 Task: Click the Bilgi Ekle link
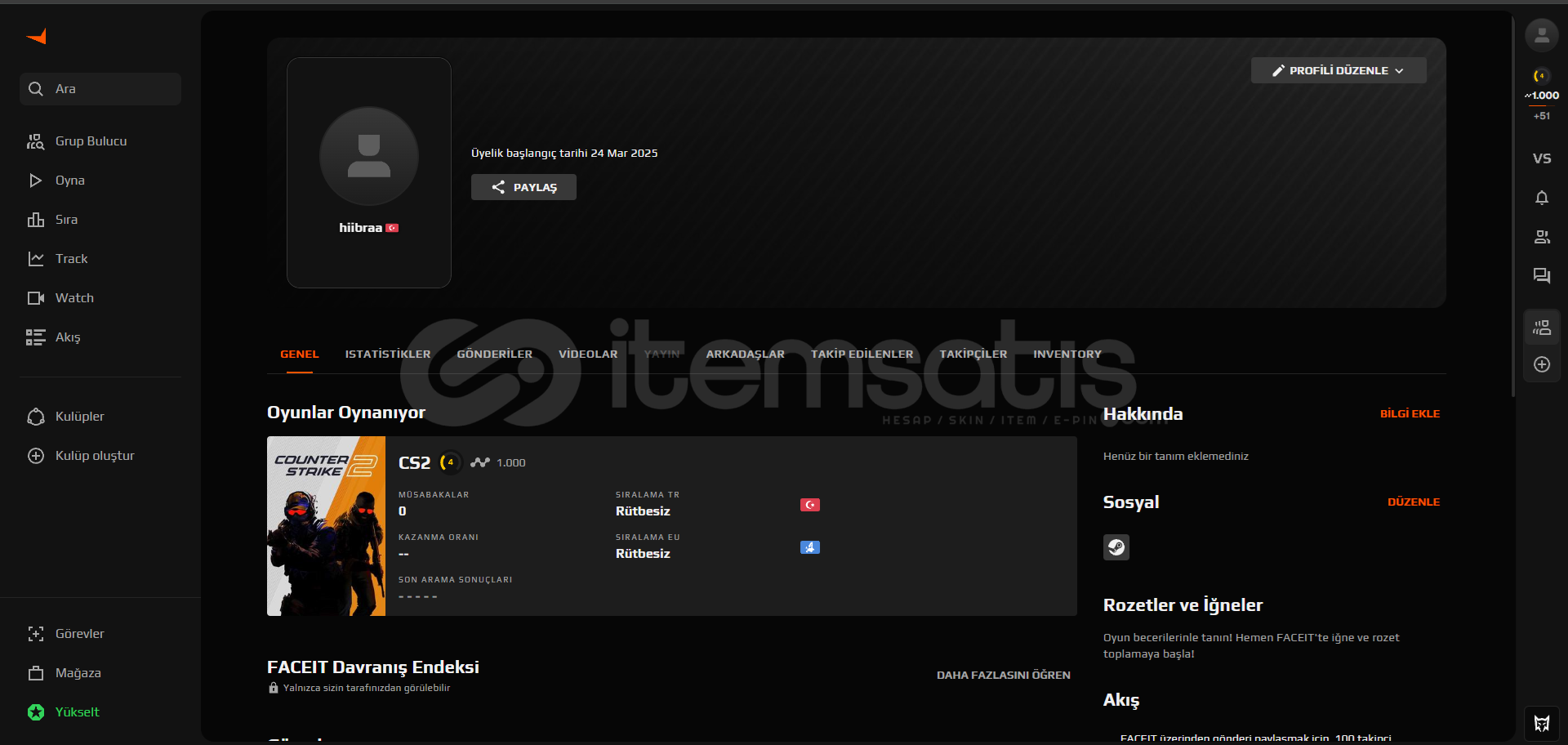pos(1410,414)
